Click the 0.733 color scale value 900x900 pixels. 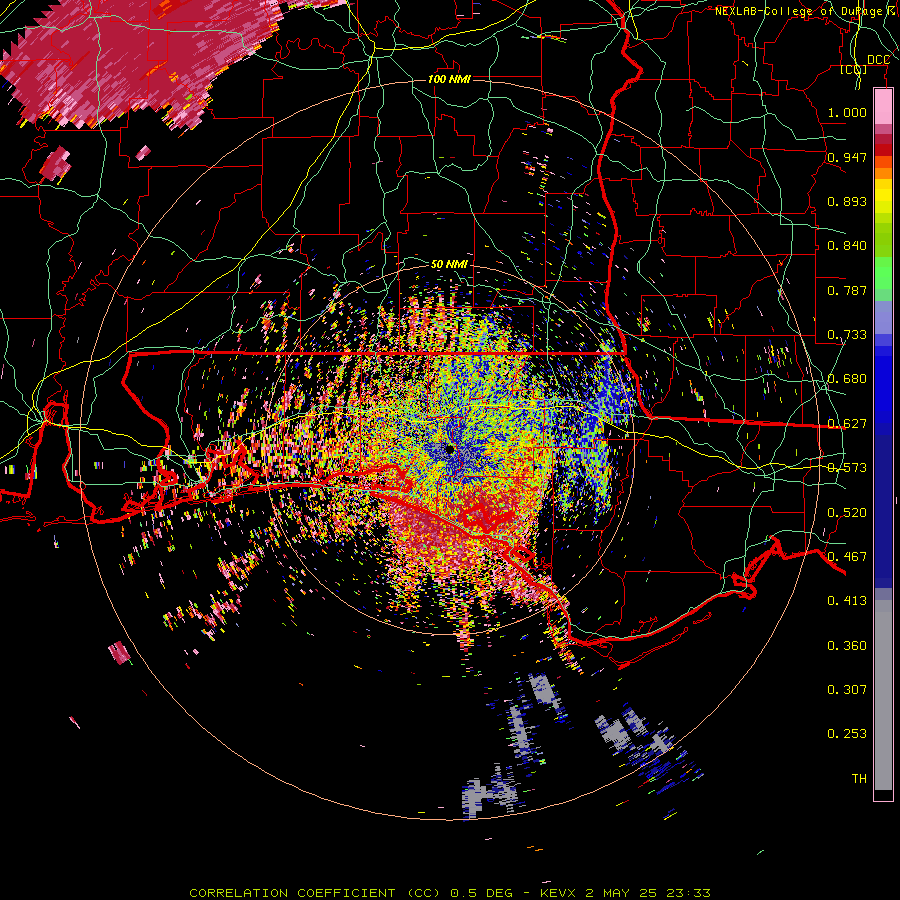coord(847,335)
